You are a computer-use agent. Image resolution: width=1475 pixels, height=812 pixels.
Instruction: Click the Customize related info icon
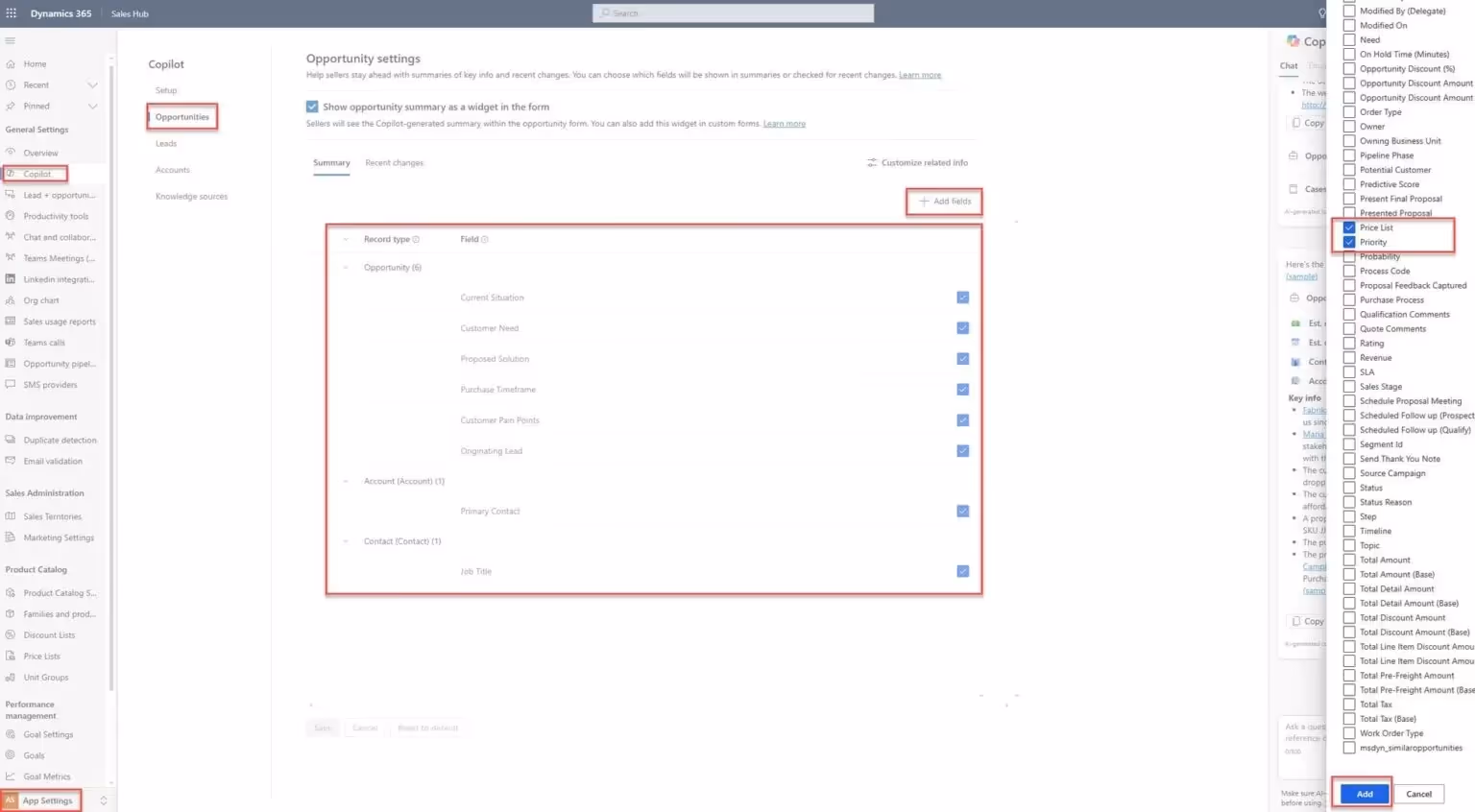(x=871, y=163)
